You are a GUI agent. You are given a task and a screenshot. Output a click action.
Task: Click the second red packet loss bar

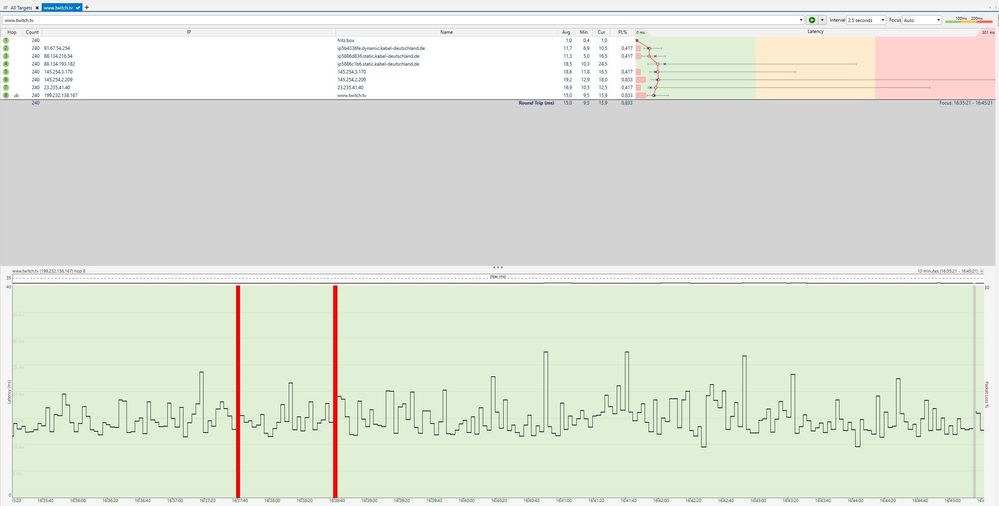(335, 391)
